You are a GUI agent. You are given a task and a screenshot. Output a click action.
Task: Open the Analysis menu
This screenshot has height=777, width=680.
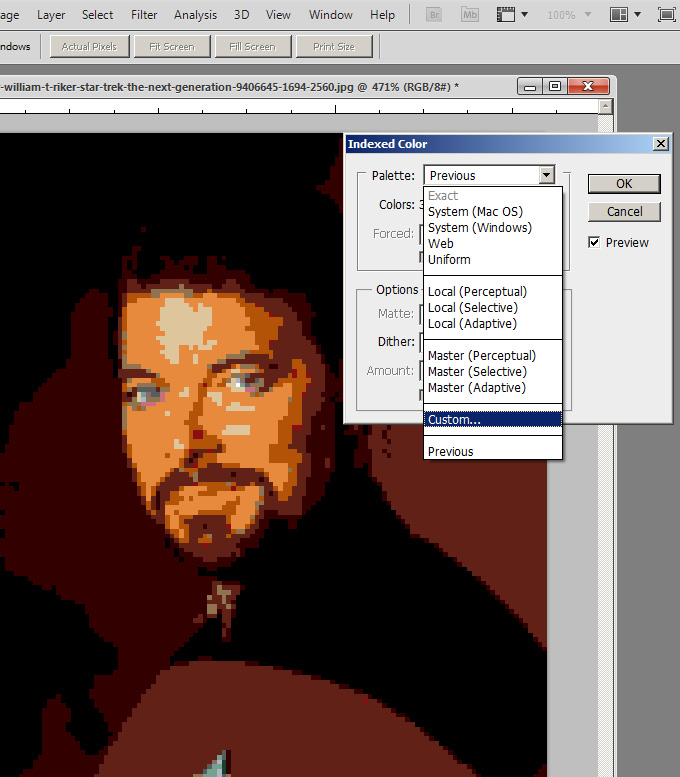point(195,15)
